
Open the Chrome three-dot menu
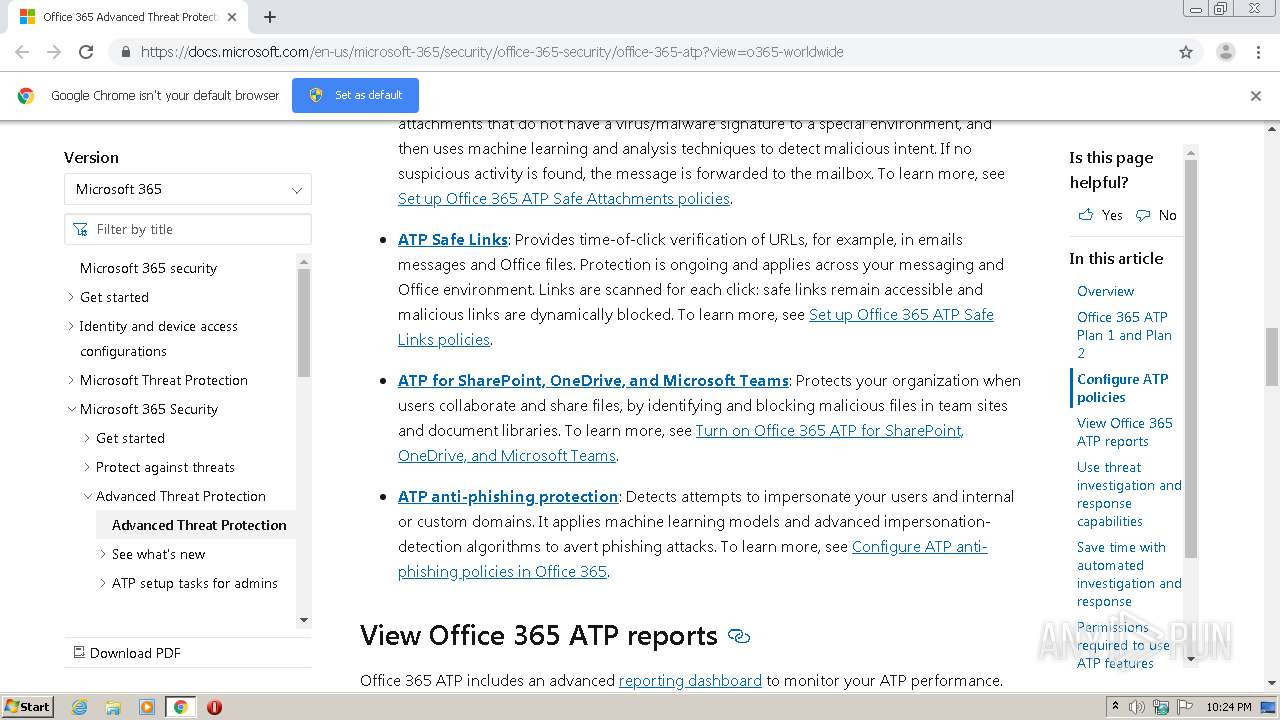click(x=1259, y=52)
